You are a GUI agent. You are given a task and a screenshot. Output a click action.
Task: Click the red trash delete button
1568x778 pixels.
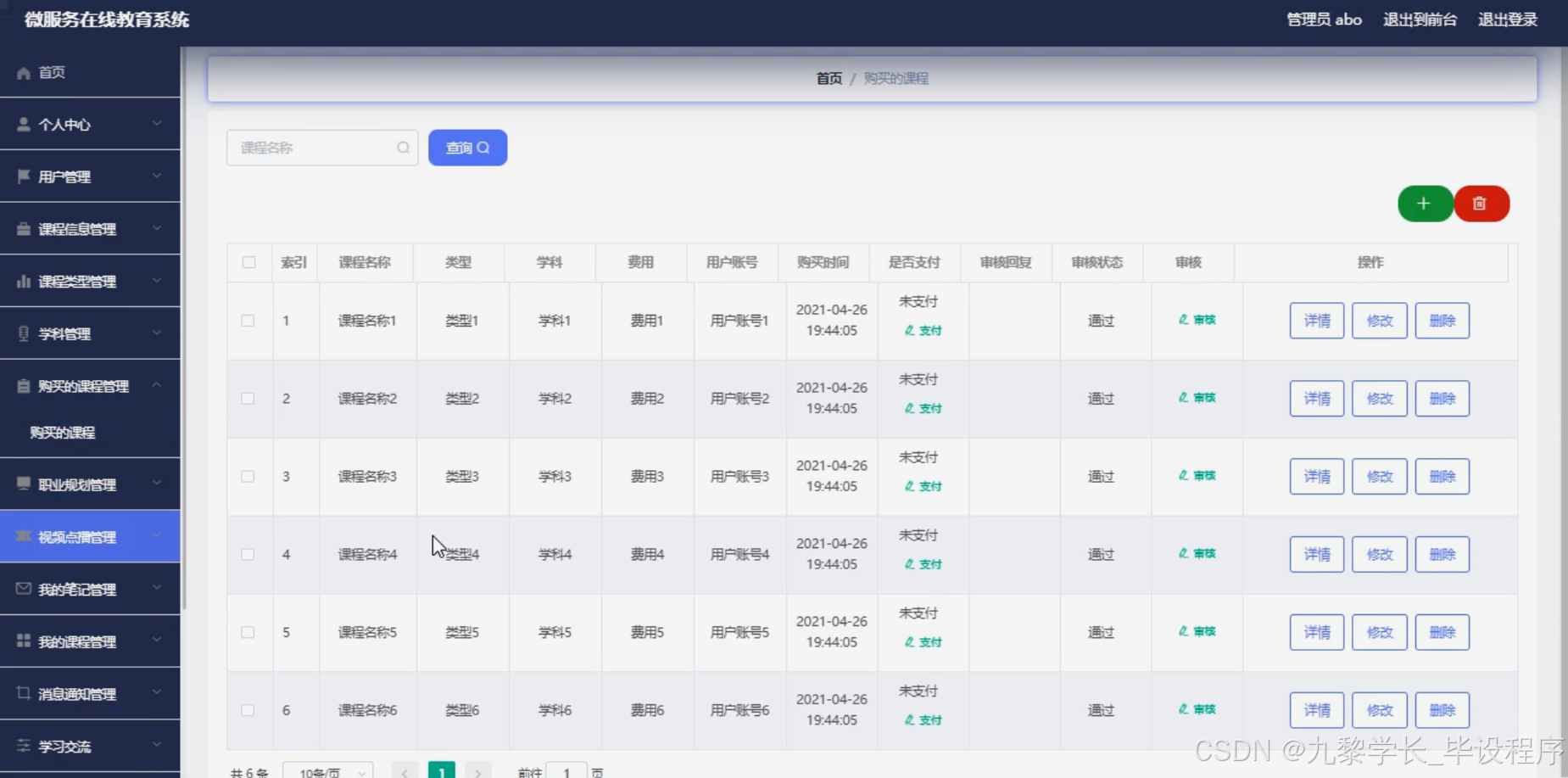[1481, 204]
